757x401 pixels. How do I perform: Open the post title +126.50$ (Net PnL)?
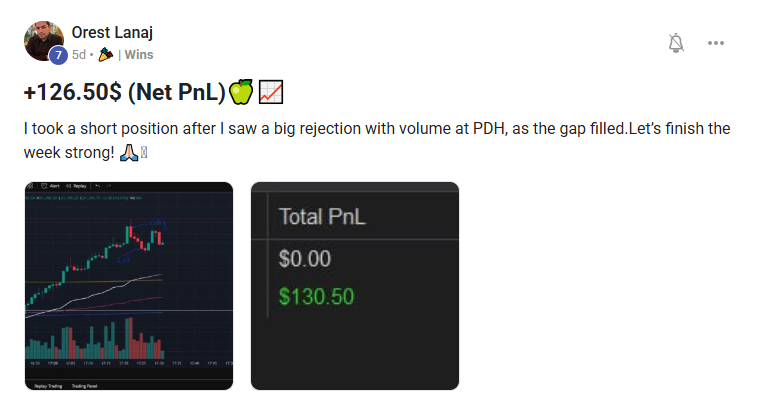(125, 92)
